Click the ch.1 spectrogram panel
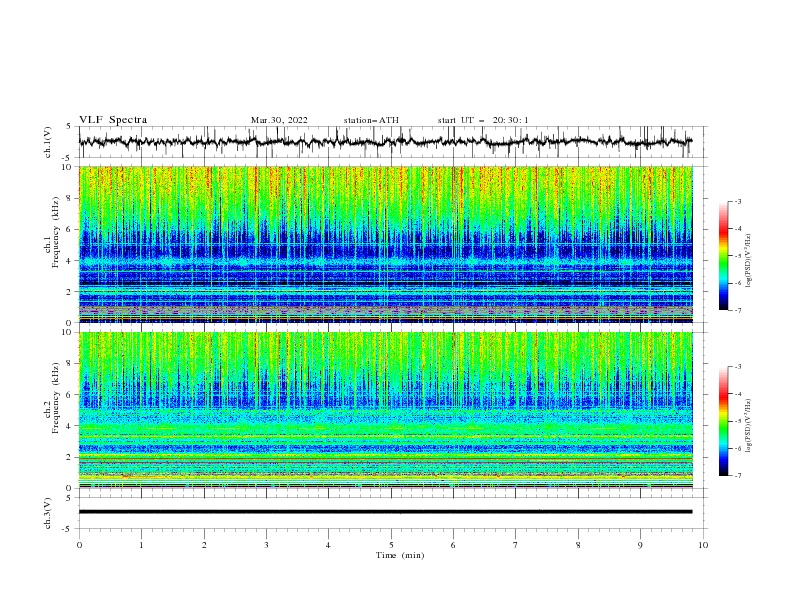The height and width of the screenshot is (612, 792). pos(386,244)
